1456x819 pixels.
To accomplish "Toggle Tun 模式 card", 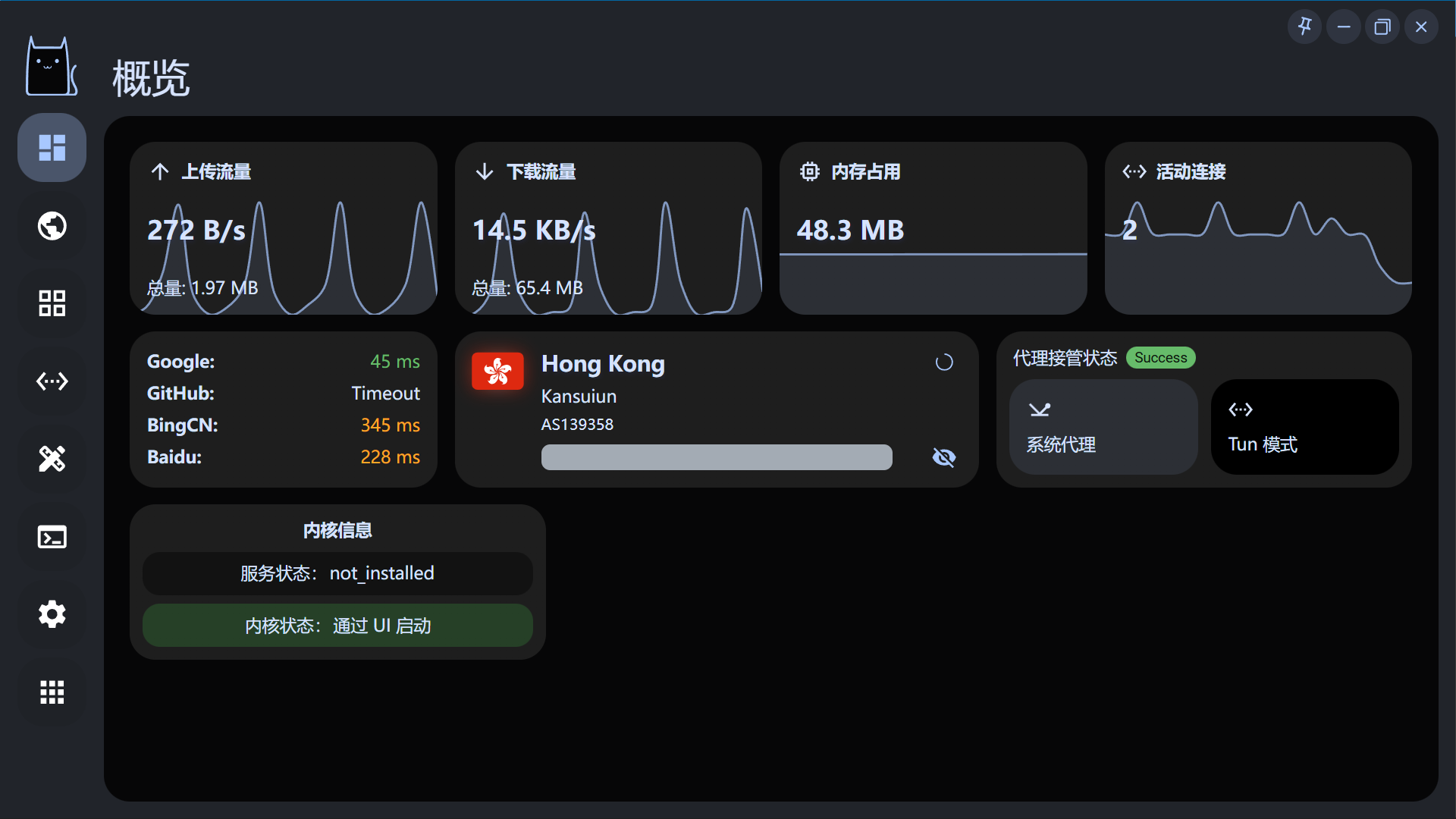I will coord(1304,427).
